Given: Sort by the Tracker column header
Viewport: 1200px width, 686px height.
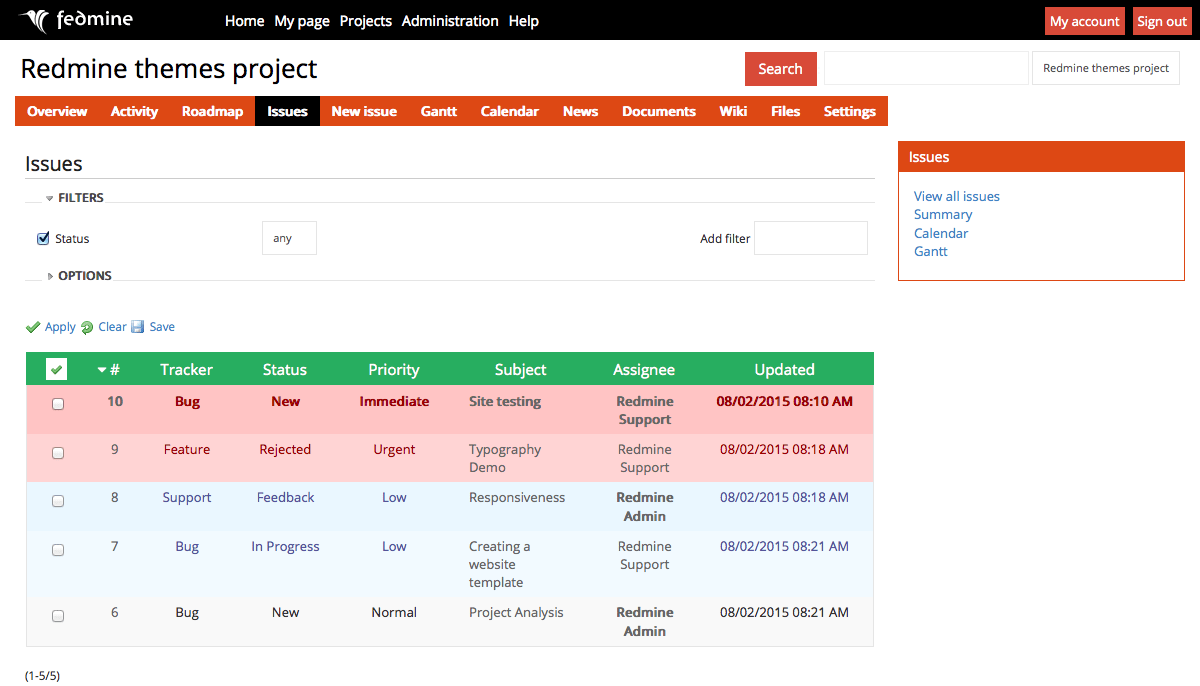Looking at the screenshot, I should point(186,370).
